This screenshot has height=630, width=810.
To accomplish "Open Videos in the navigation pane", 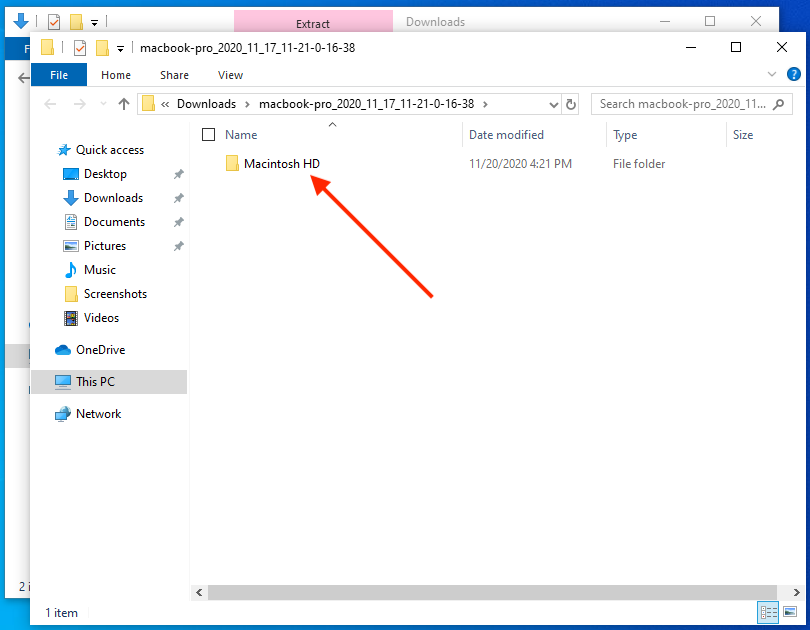I will (101, 318).
